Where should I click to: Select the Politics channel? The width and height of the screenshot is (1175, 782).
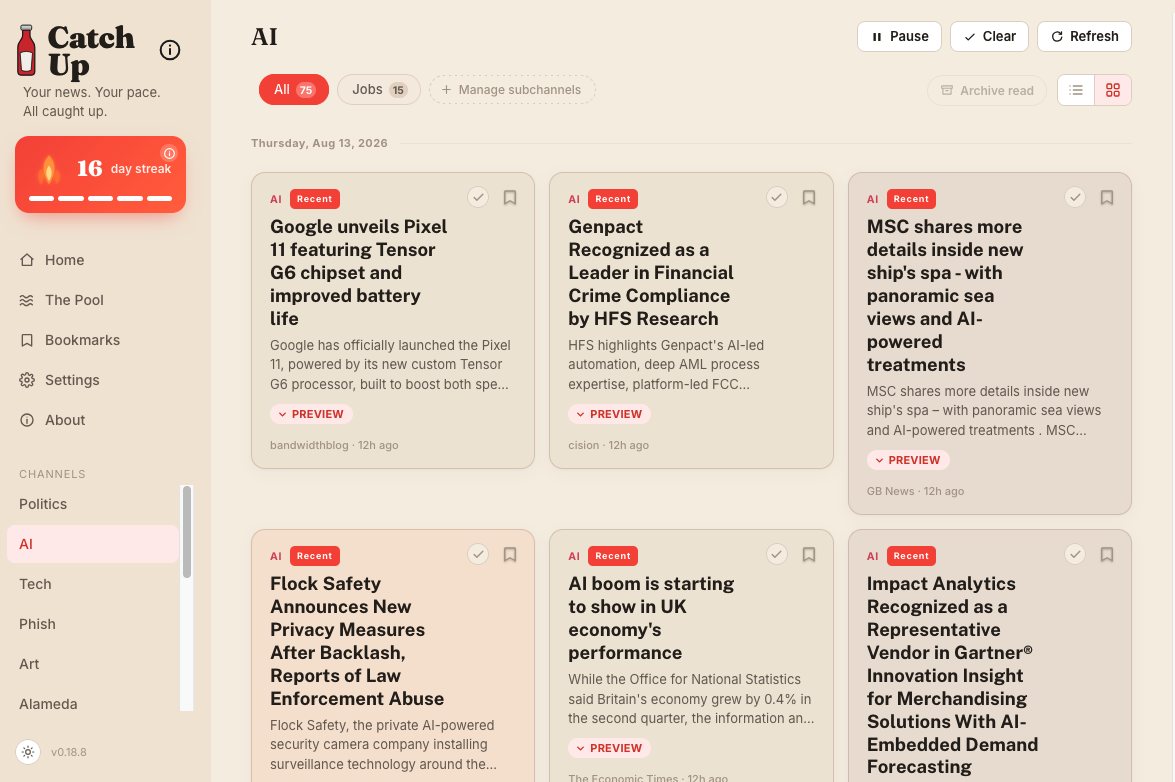(93, 504)
